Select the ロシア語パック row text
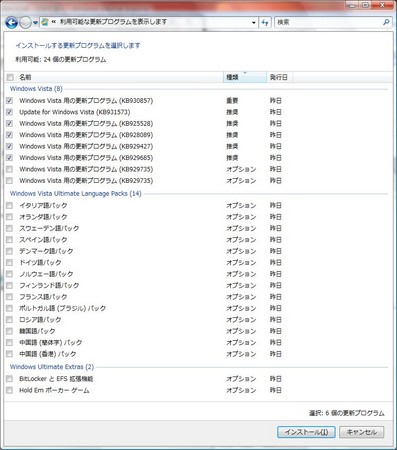The width and height of the screenshot is (397, 450). tap(40, 320)
